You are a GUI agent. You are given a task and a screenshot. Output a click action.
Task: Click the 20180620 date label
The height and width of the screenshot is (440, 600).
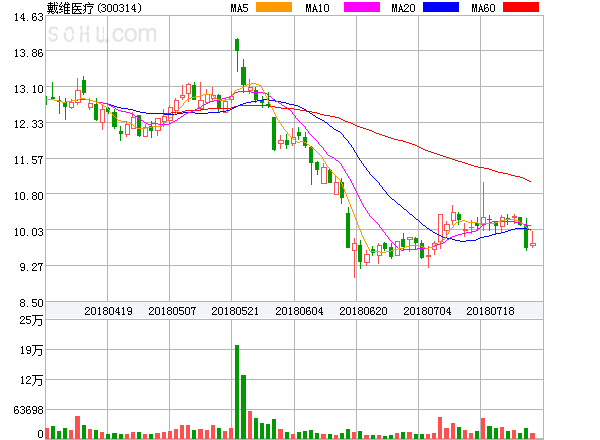pyautogui.click(x=363, y=311)
